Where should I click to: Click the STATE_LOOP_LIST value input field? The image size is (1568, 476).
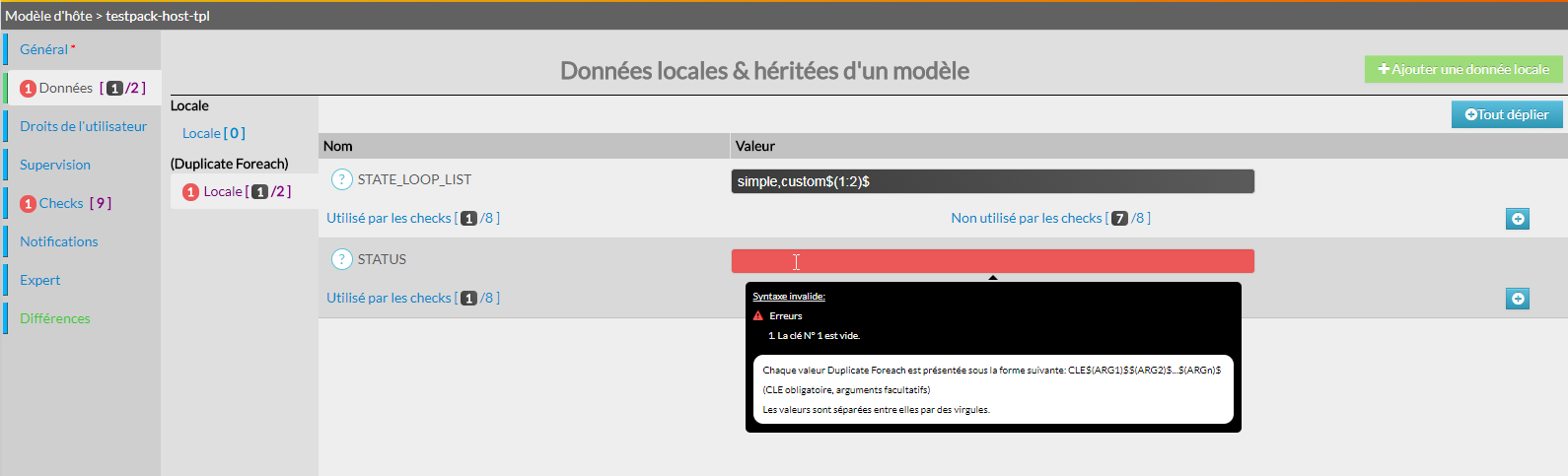coord(992,181)
